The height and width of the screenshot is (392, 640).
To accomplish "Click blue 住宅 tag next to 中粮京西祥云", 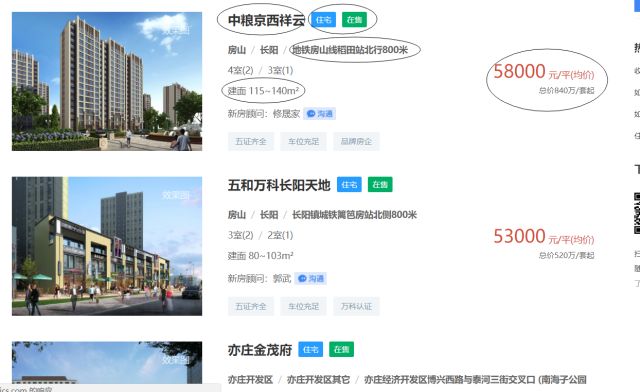I will pos(324,20).
